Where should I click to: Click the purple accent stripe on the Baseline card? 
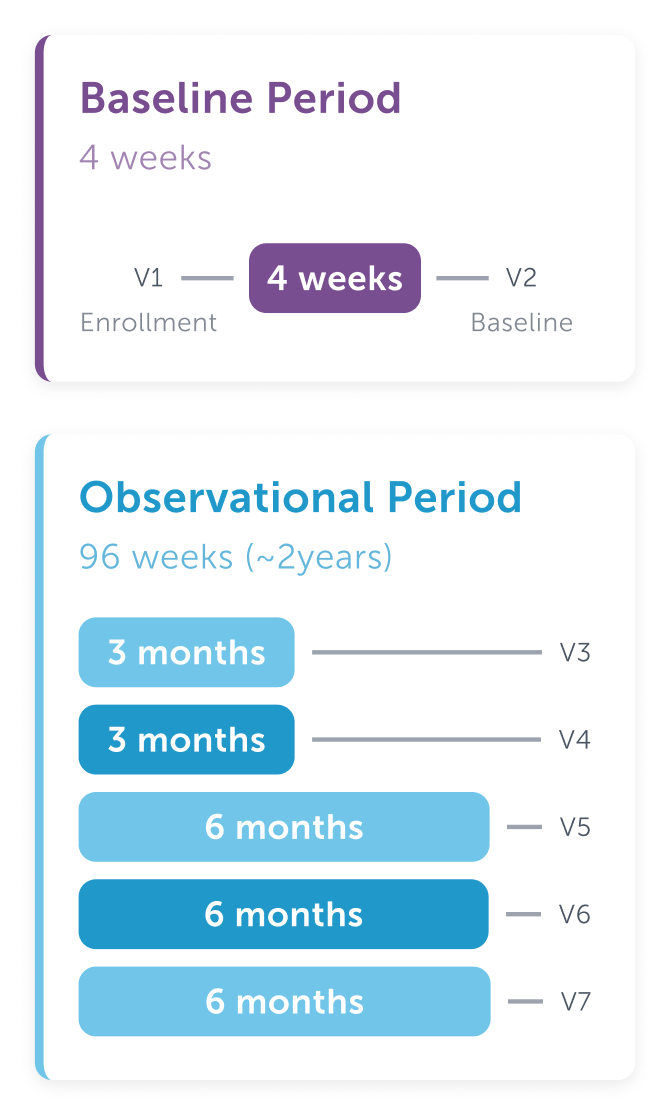41,208
